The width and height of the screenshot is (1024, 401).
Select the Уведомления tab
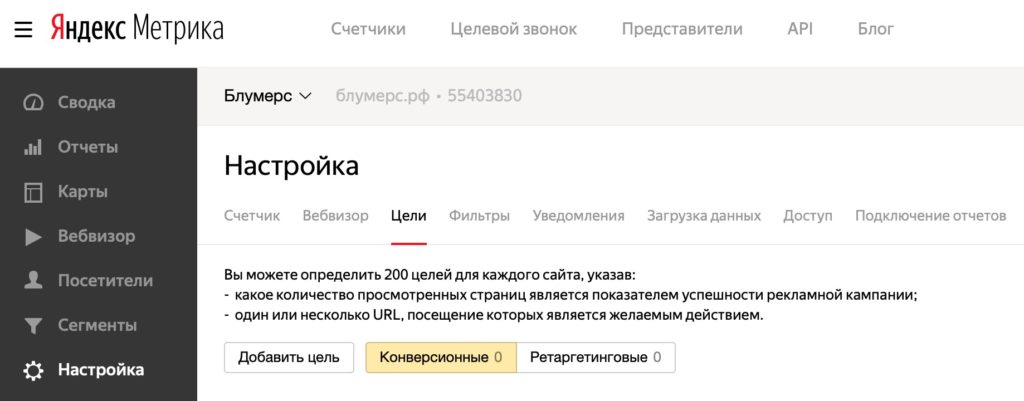[579, 215]
